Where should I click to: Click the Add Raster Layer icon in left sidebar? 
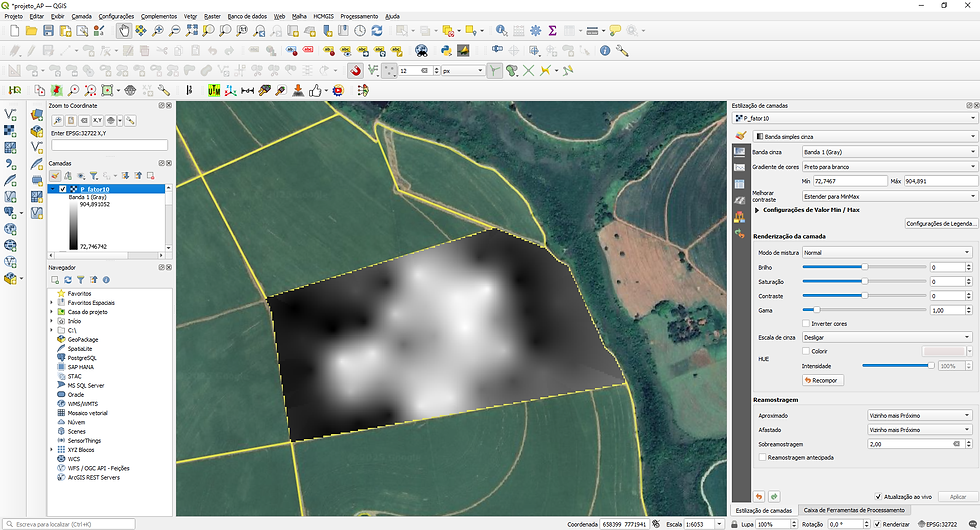[10, 131]
